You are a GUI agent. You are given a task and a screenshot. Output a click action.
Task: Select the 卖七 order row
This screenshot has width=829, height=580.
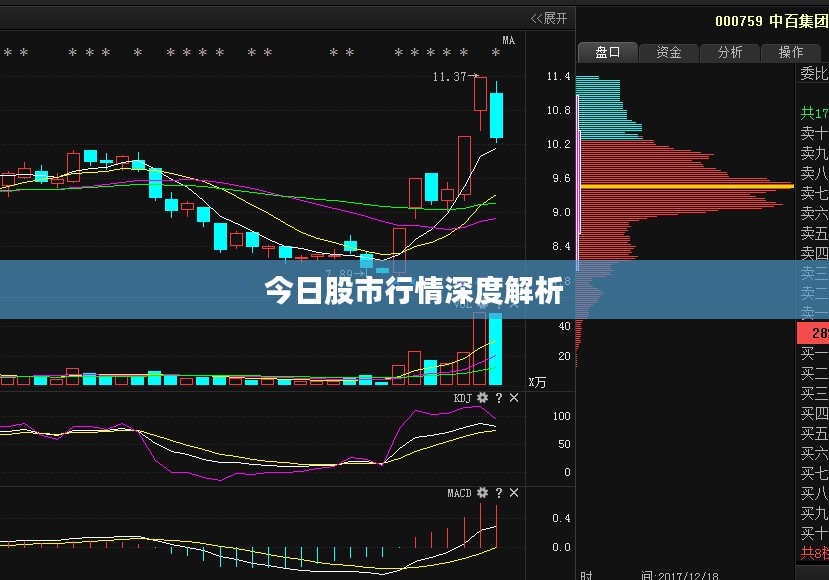814,193
